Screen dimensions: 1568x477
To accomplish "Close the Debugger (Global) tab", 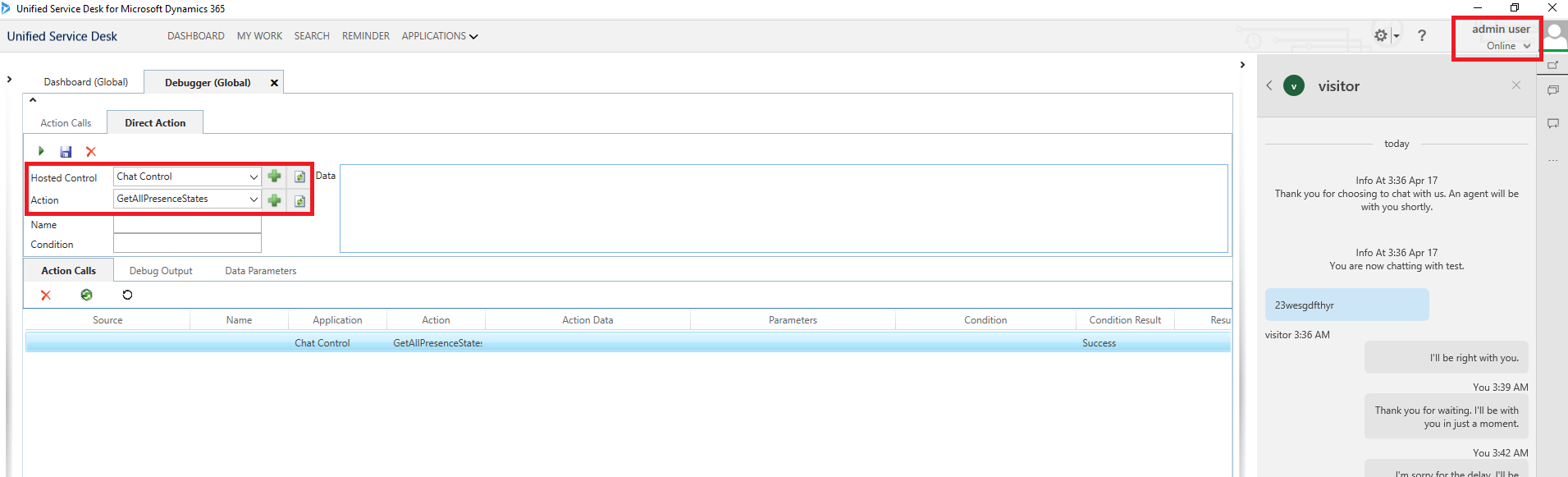I will point(274,83).
